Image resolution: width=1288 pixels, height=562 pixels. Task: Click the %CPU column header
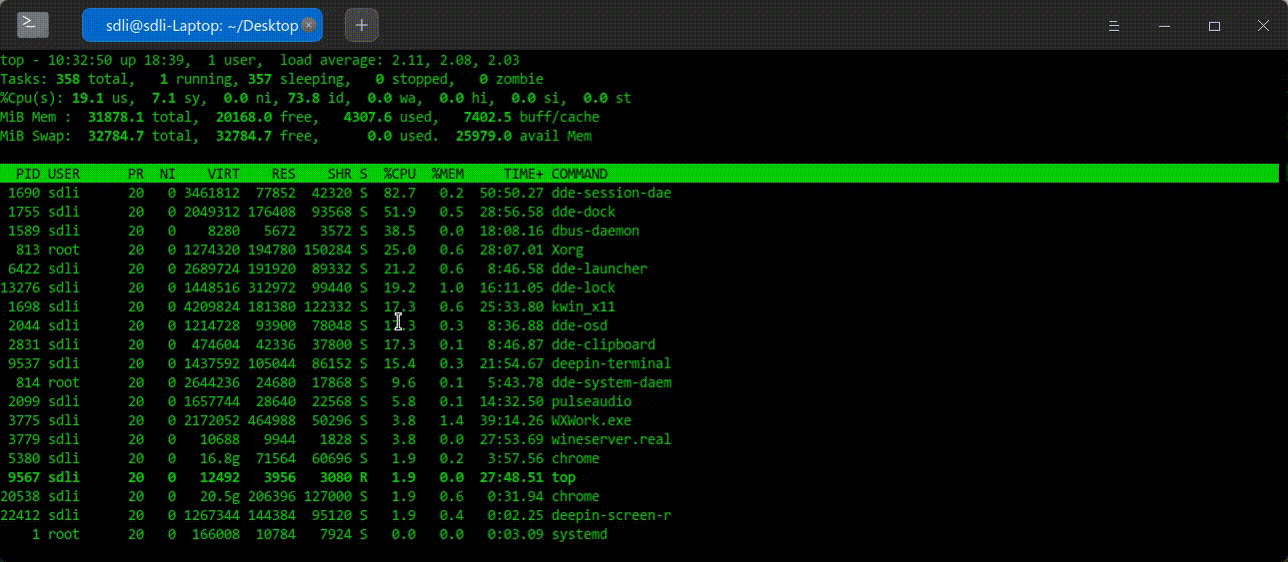coord(400,174)
